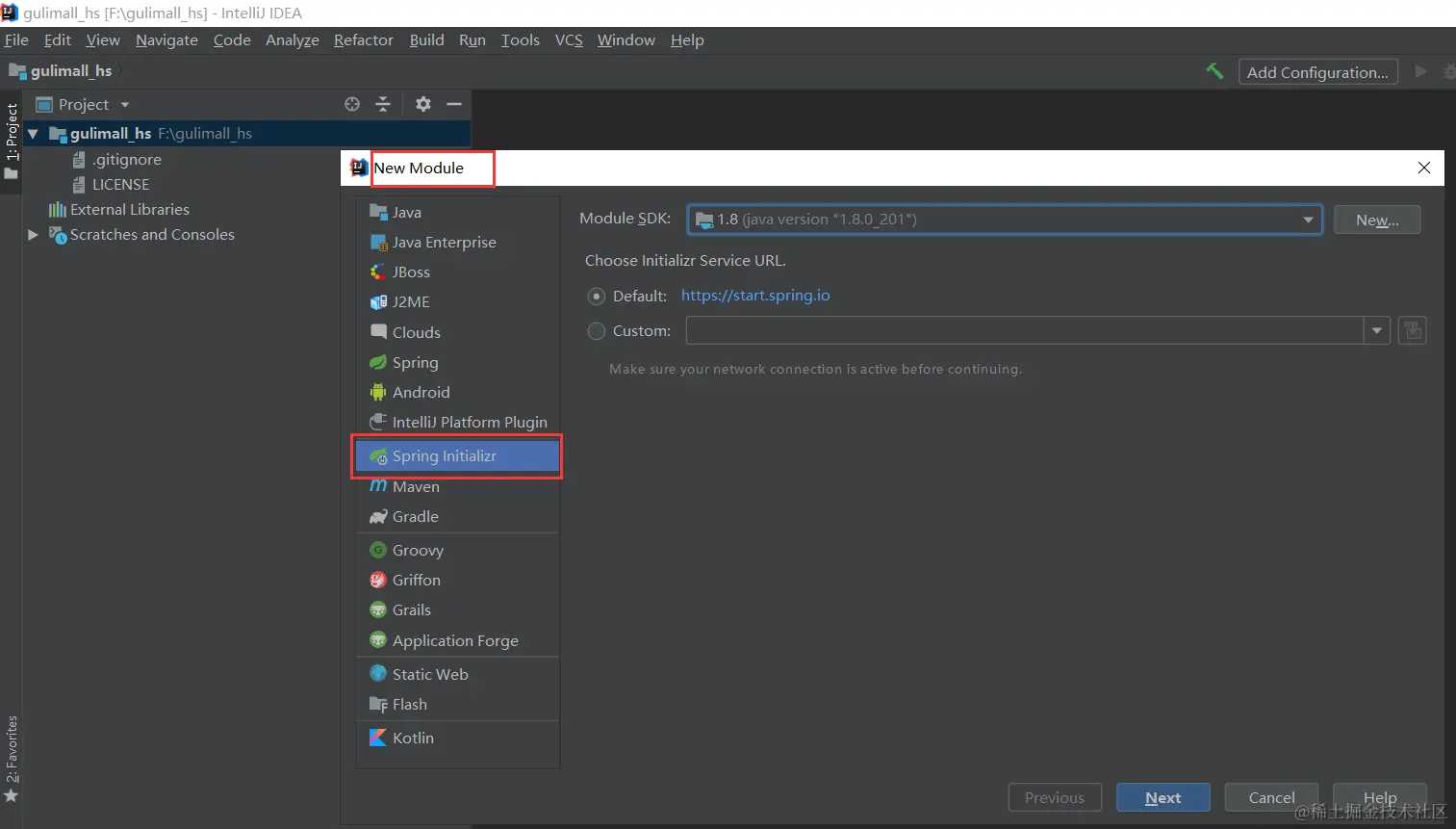
Task: Select the Custom service URL radio button
Action: [x=597, y=331]
